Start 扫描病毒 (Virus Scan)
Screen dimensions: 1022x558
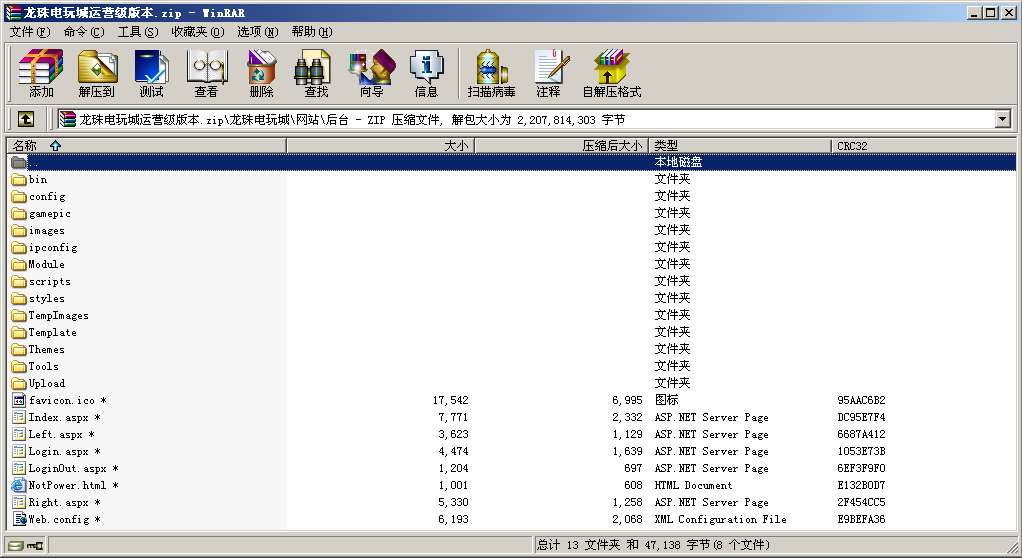pyautogui.click(x=491, y=73)
